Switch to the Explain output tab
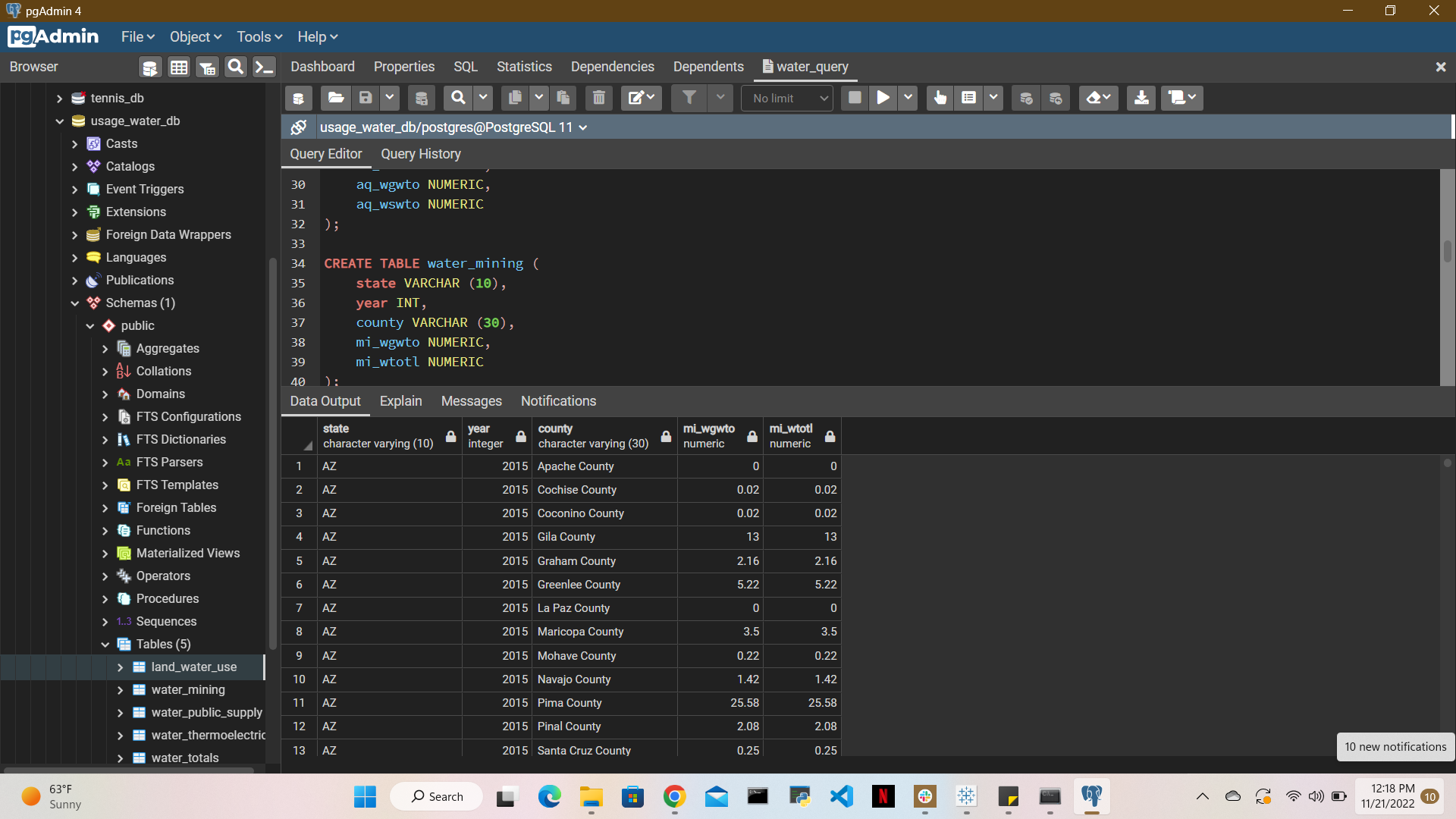This screenshot has height=819, width=1456. (x=400, y=401)
